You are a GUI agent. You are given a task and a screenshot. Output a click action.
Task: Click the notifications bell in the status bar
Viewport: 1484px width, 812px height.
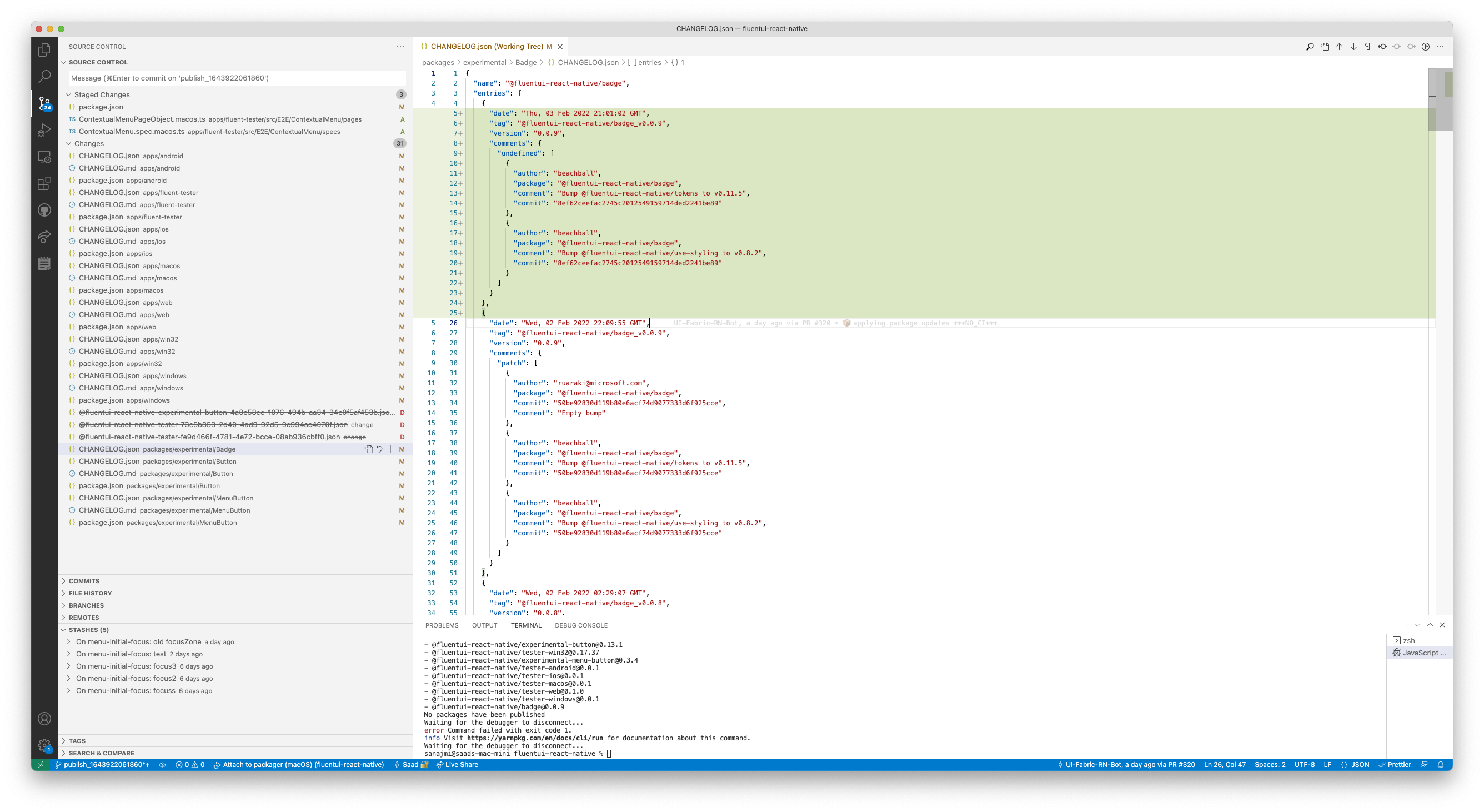pyautogui.click(x=1441, y=765)
